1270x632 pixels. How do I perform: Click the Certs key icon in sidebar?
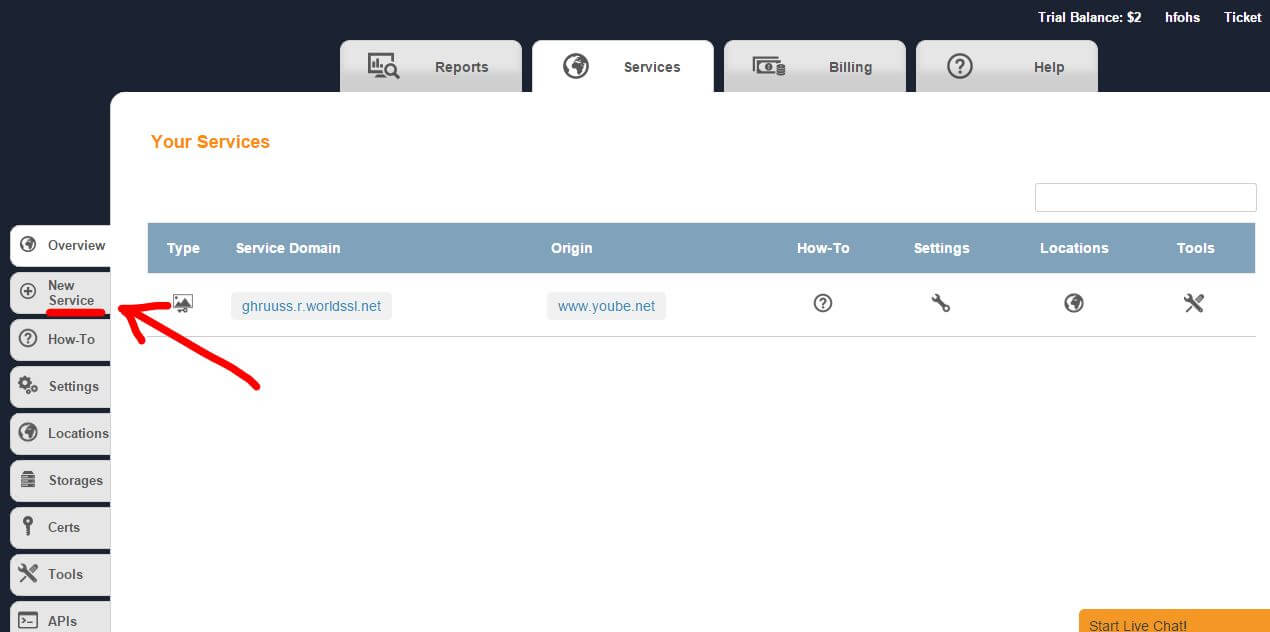29,527
